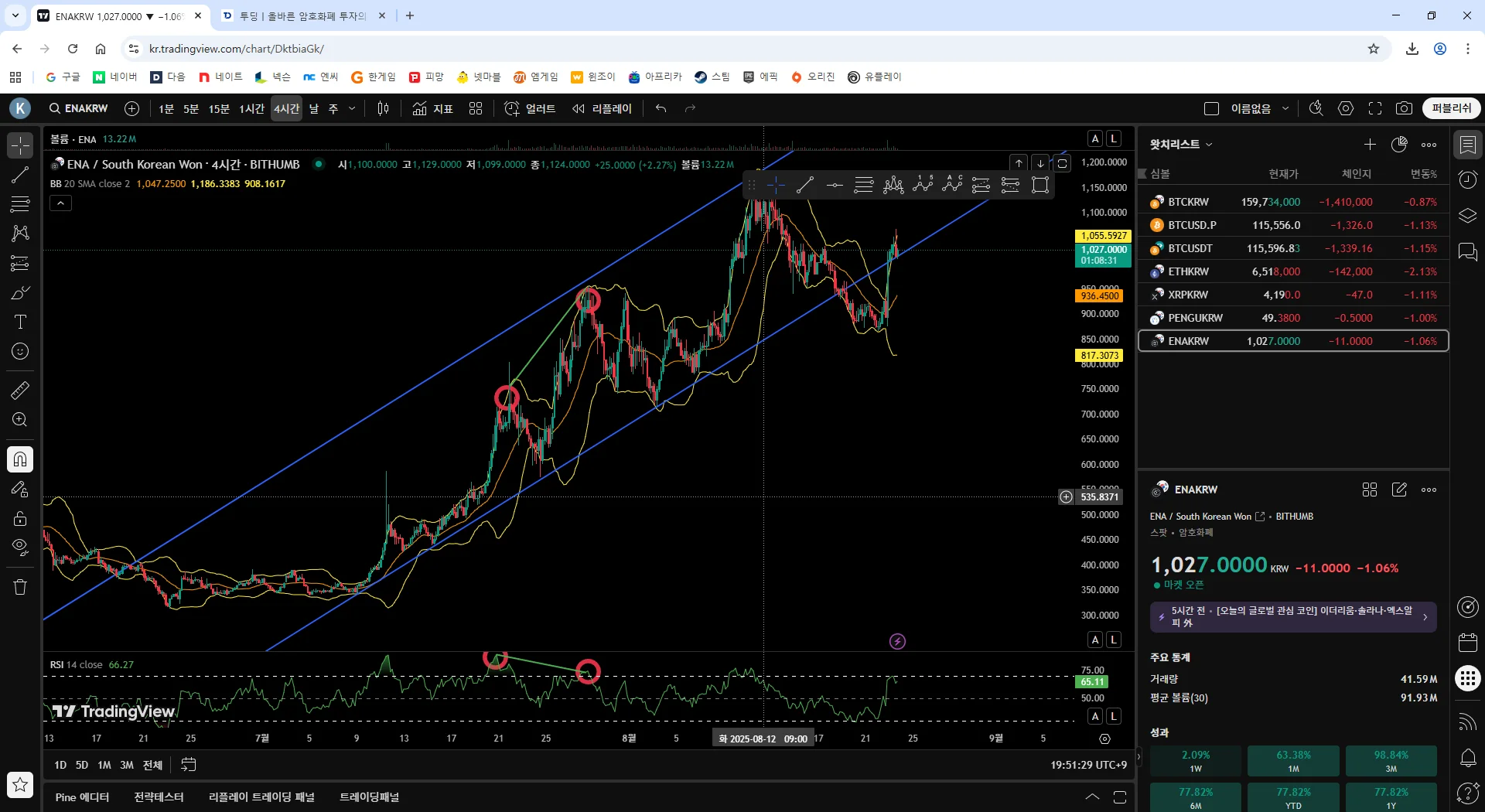Open the economic calendar panel
Viewport: 1485px width, 812px height.
1467,643
